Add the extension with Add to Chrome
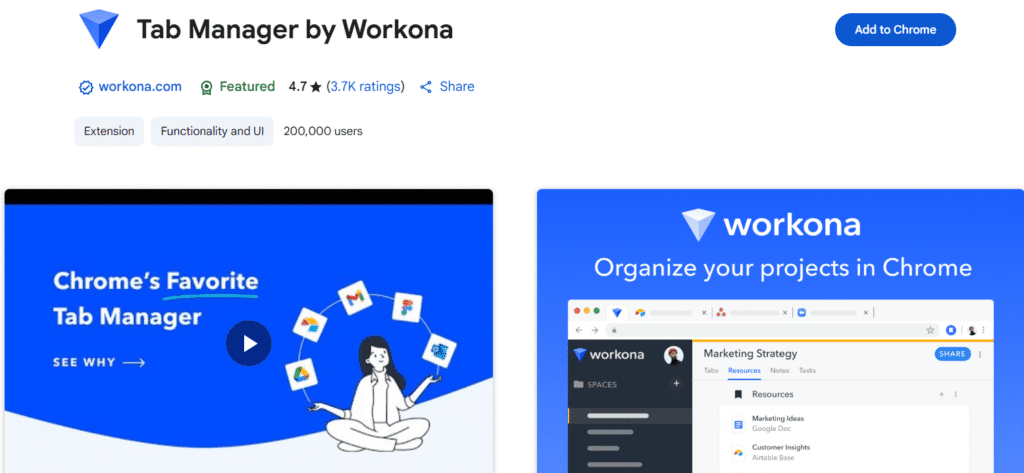The height and width of the screenshot is (473, 1024). click(895, 29)
